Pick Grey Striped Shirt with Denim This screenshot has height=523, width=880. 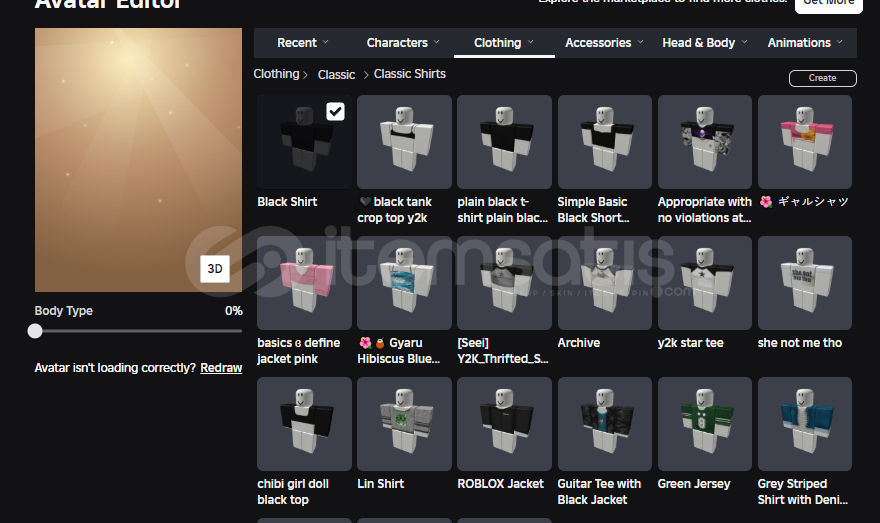click(x=804, y=424)
